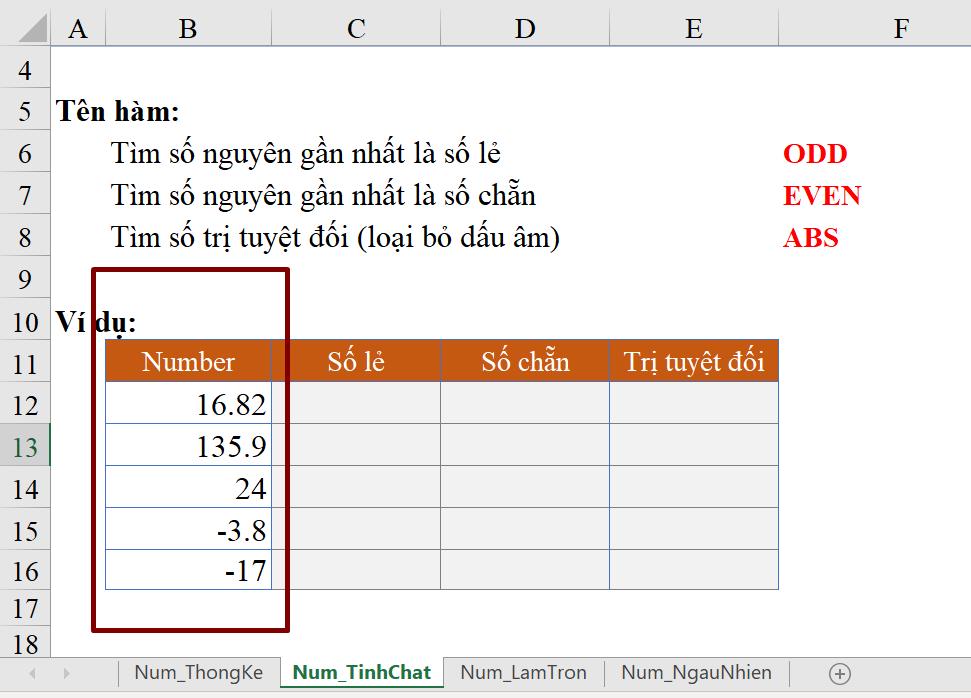Select column B header
Viewport: 971px width, 698px height.
click(x=186, y=27)
